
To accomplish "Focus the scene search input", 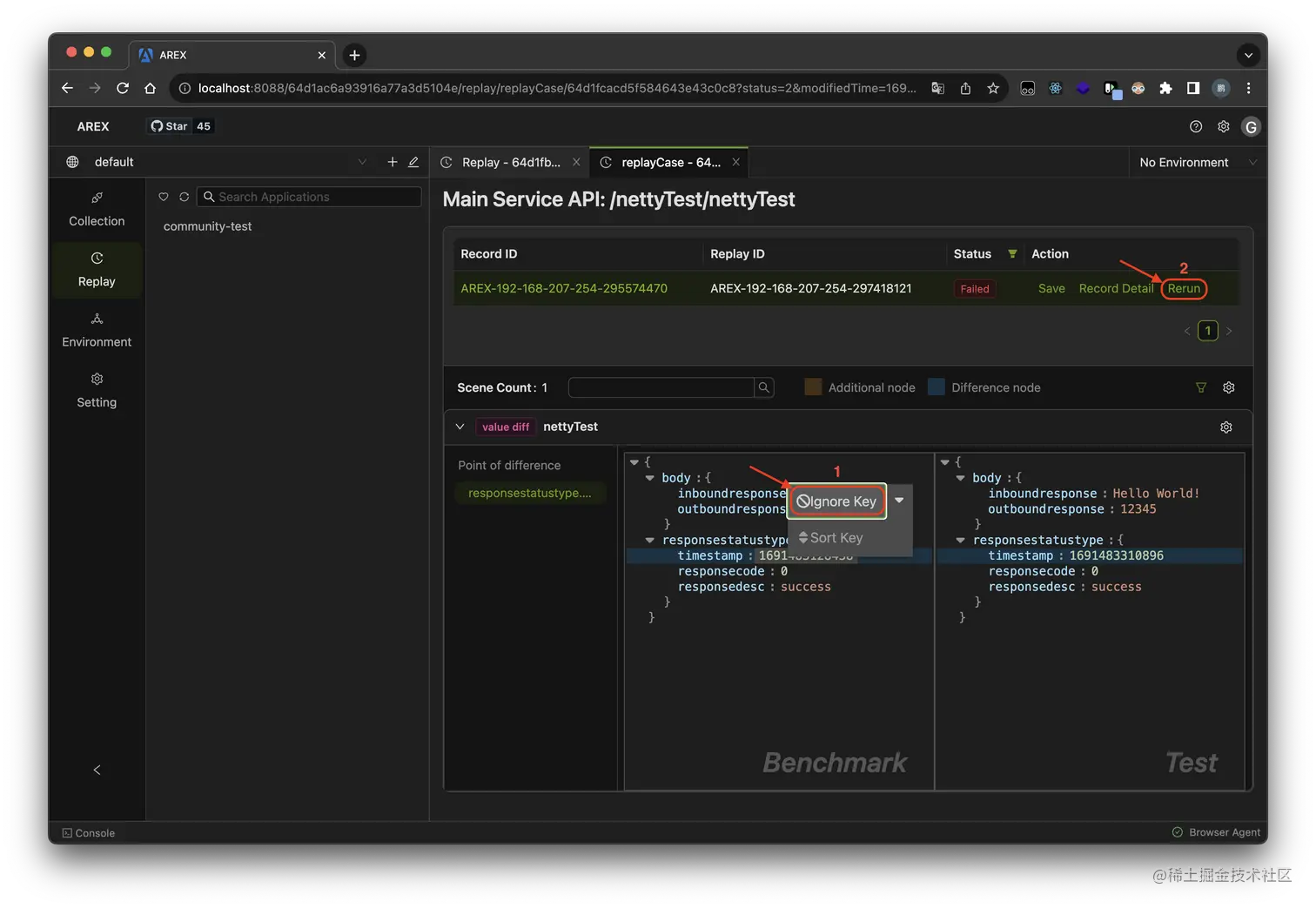I will 661,387.
